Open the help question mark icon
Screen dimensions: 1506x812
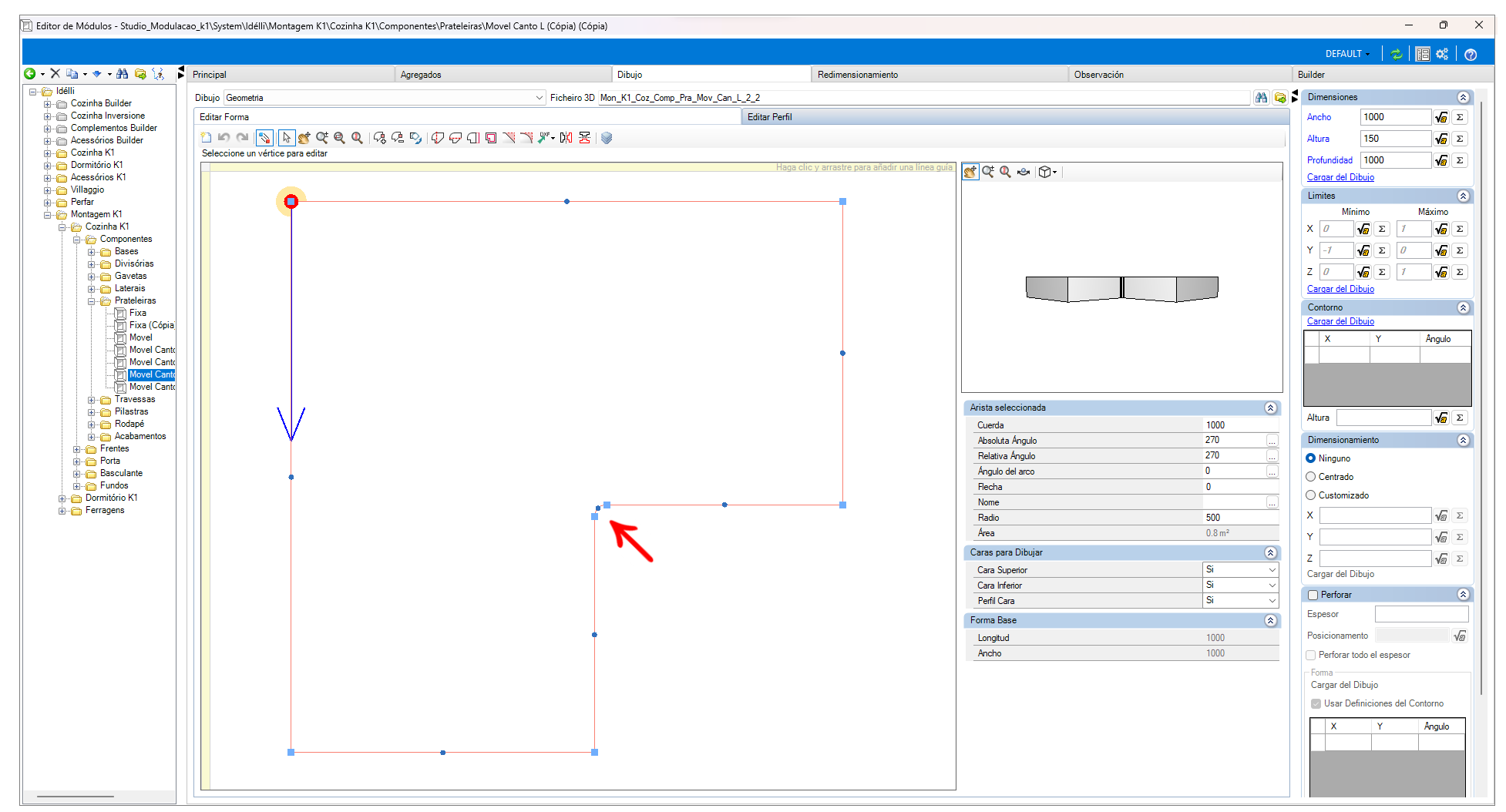pos(1471,55)
